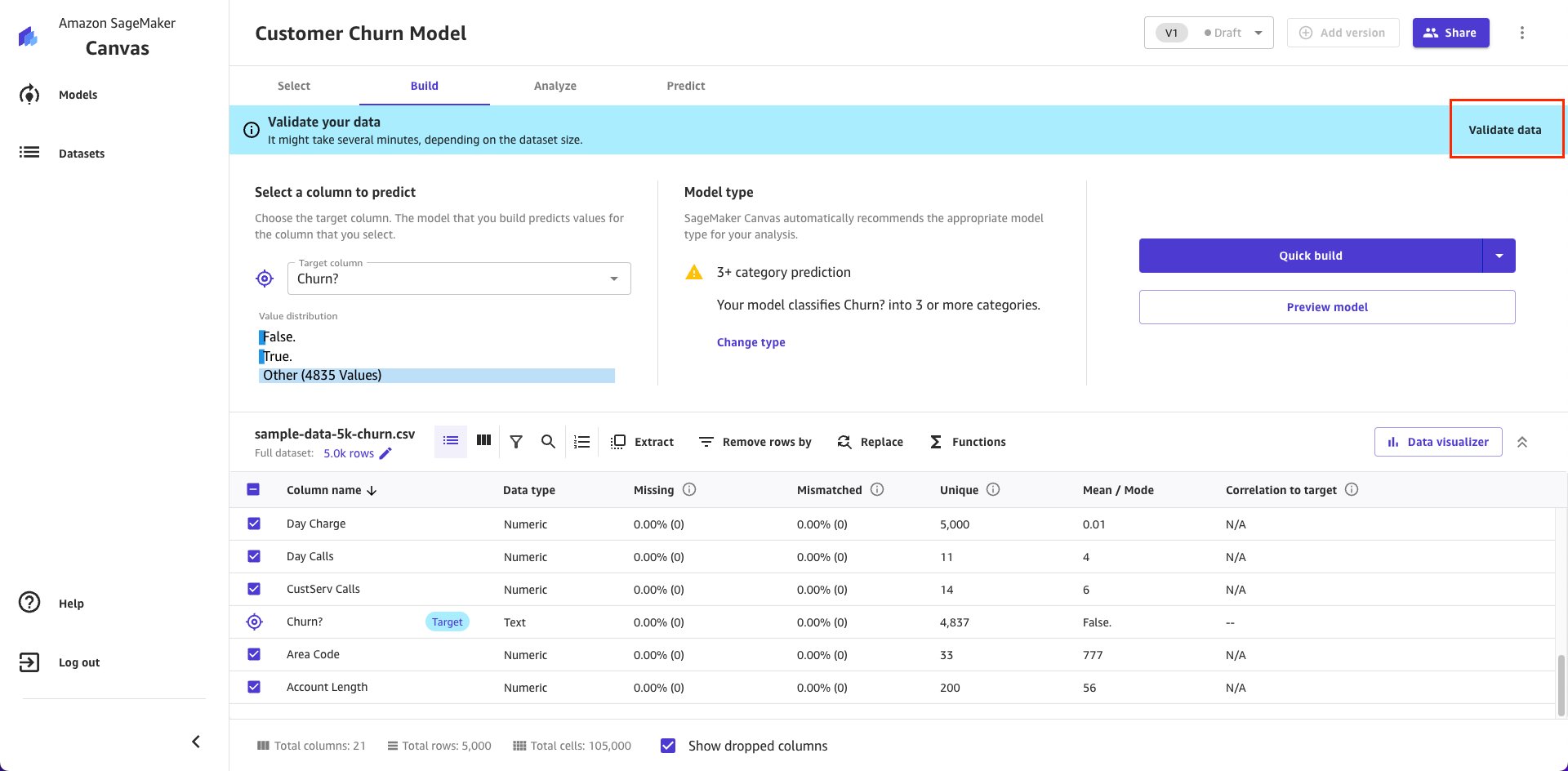Expand the Quick build options arrow
The height and width of the screenshot is (771, 1568).
[x=1499, y=256]
